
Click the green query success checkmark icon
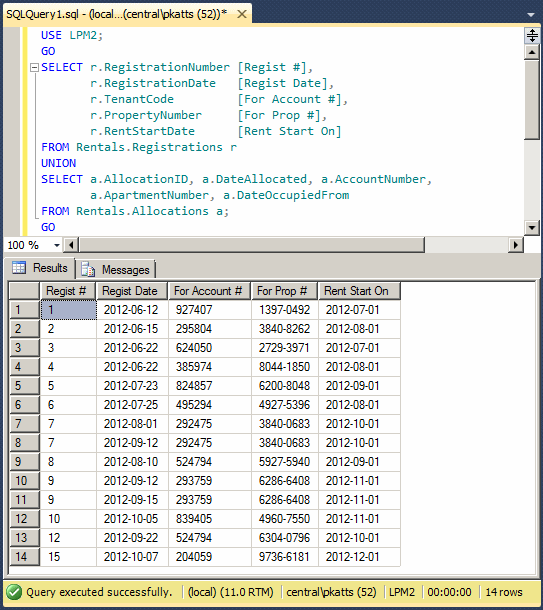pos(14,592)
